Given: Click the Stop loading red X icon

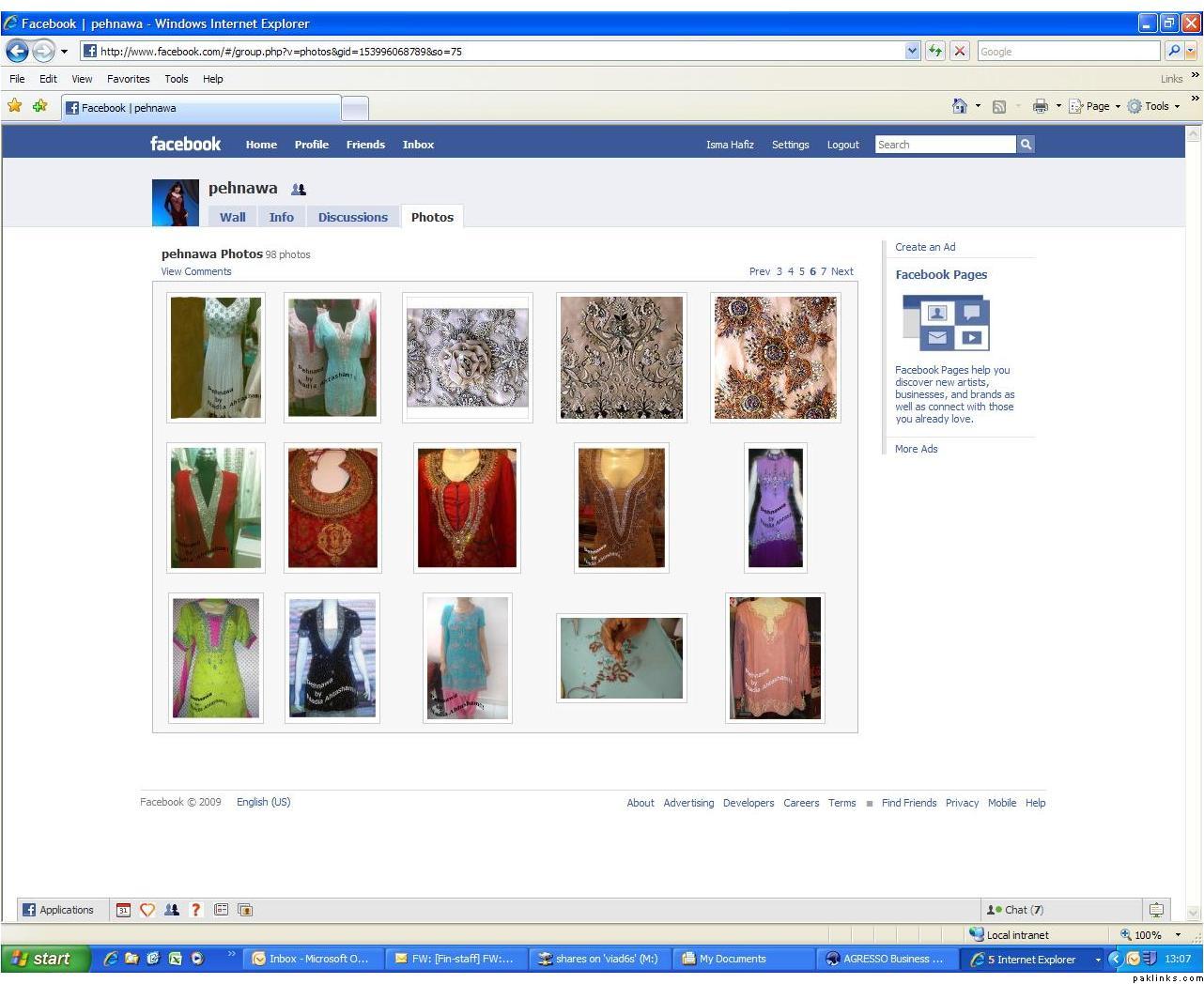Looking at the screenshot, I should tap(959, 51).
